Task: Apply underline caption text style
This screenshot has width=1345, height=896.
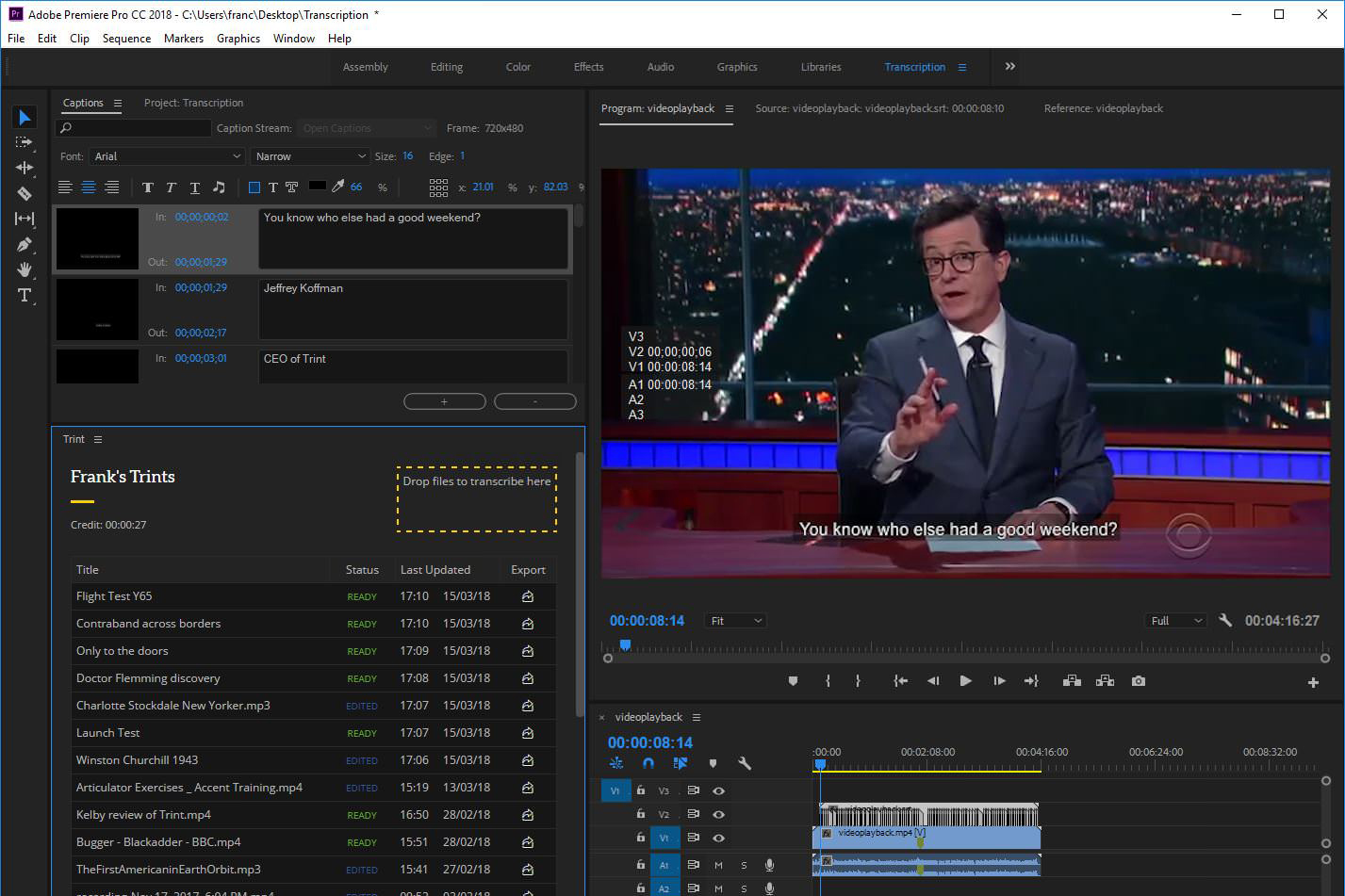Action: tap(195, 187)
